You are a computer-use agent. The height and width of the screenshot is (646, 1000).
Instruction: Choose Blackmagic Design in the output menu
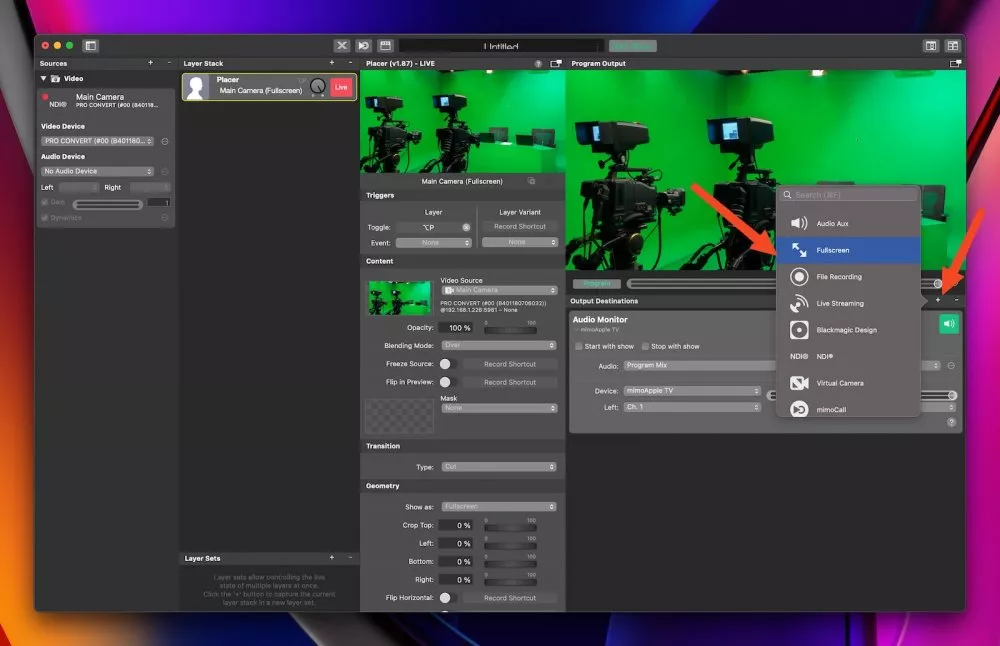point(848,330)
